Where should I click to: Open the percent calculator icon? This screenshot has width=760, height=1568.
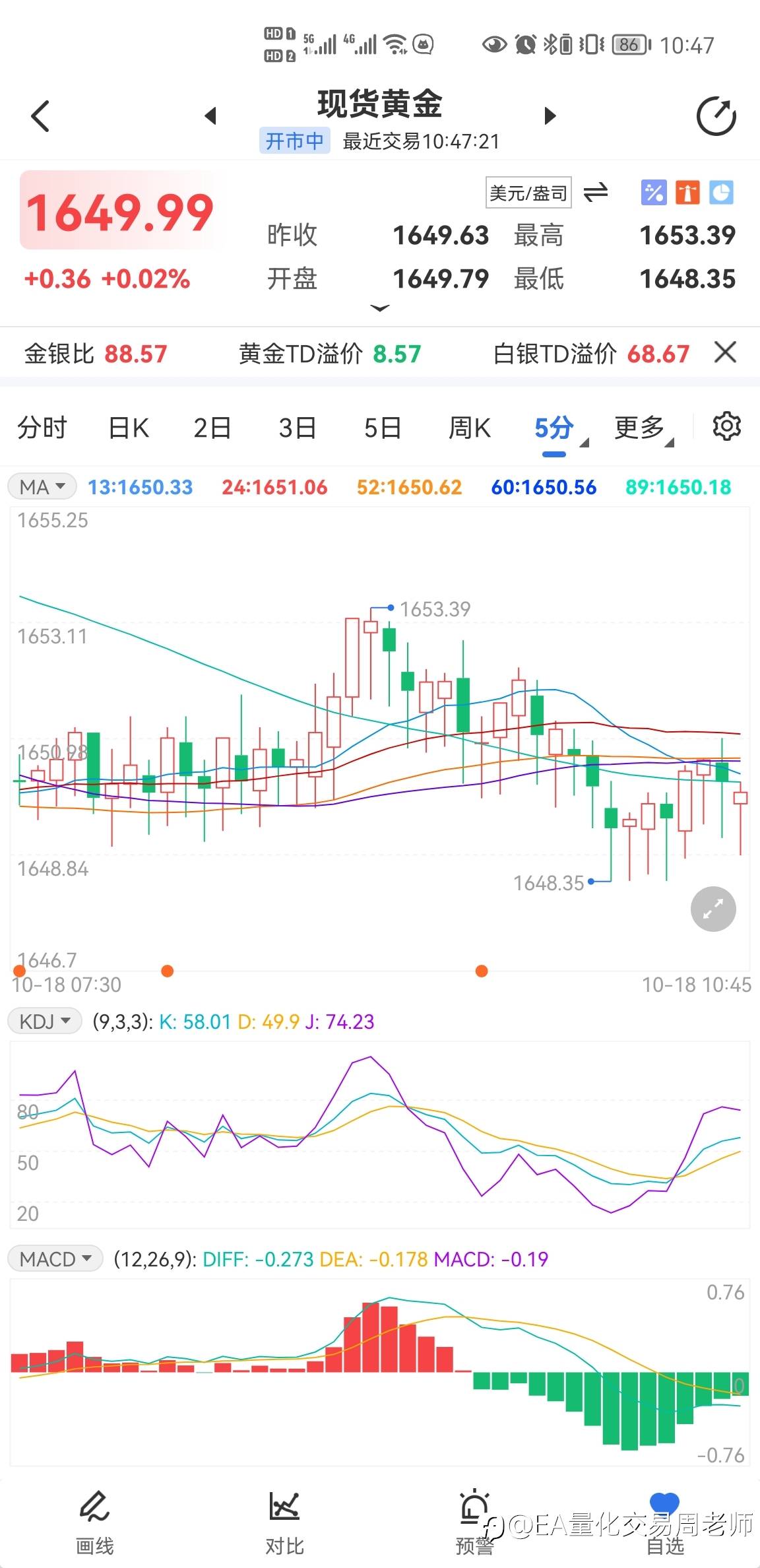(654, 193)
